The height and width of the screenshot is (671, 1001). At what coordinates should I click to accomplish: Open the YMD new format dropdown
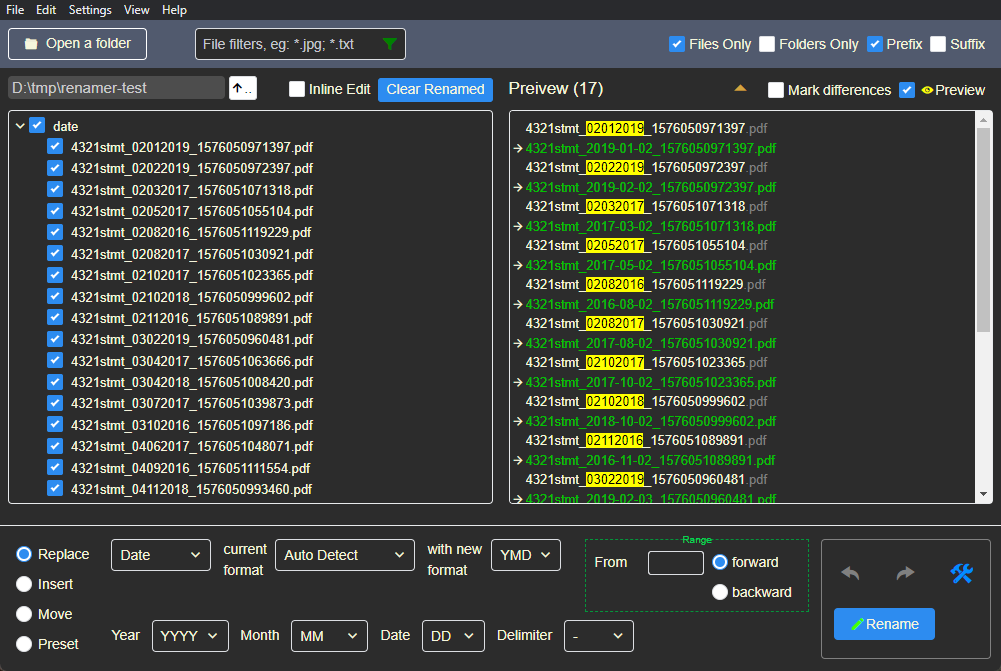525,555
